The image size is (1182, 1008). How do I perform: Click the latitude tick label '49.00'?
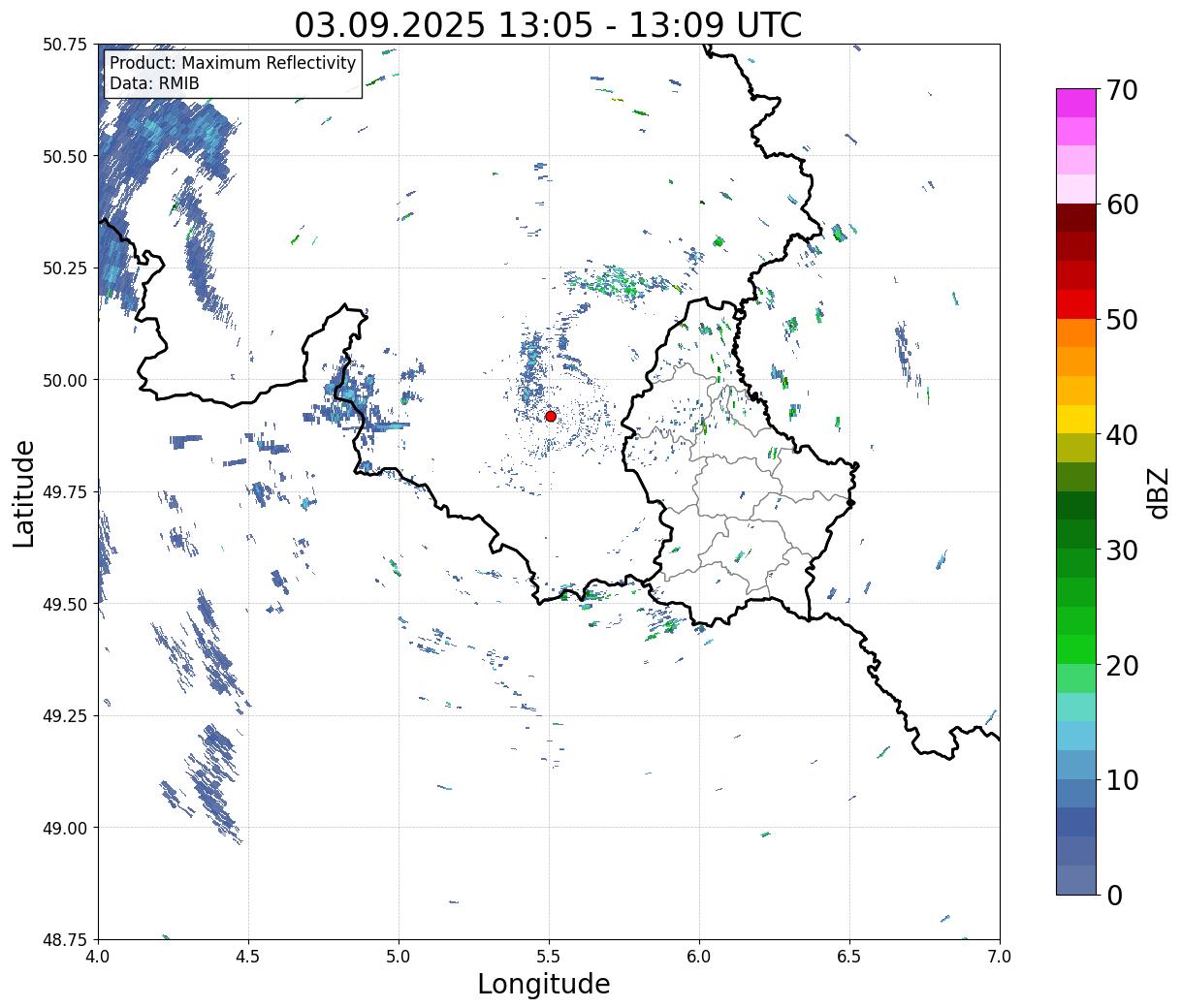click(x=65, y=828)
